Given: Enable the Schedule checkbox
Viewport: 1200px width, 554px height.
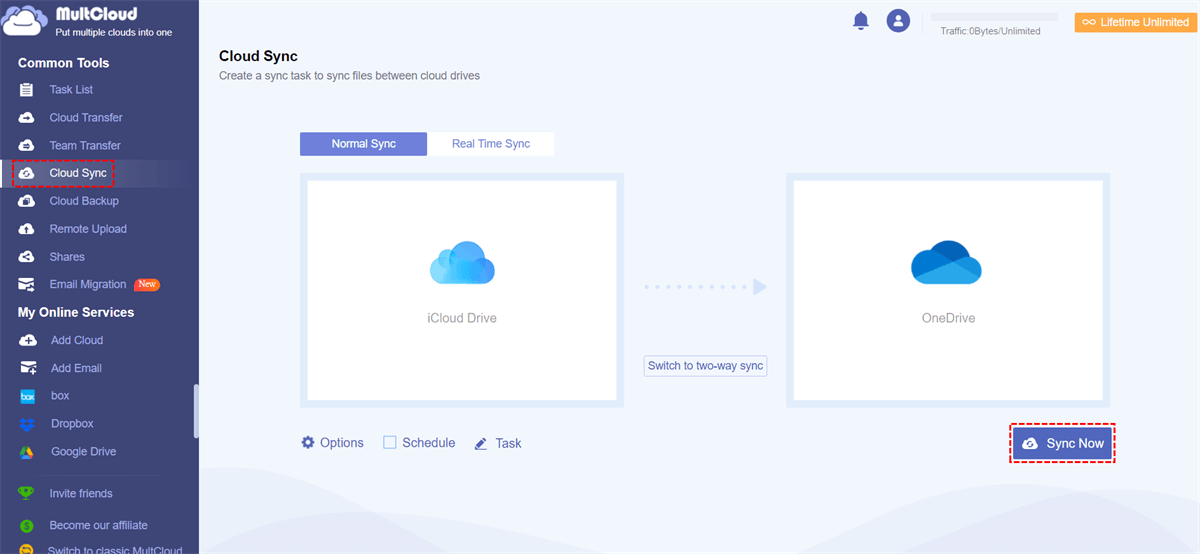Looking at the screenshot, I should 390,442.
